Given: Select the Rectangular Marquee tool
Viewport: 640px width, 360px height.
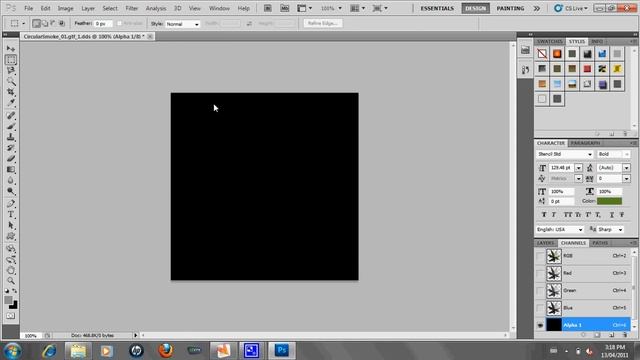Looking at the screenshot, I should [11, 60].
